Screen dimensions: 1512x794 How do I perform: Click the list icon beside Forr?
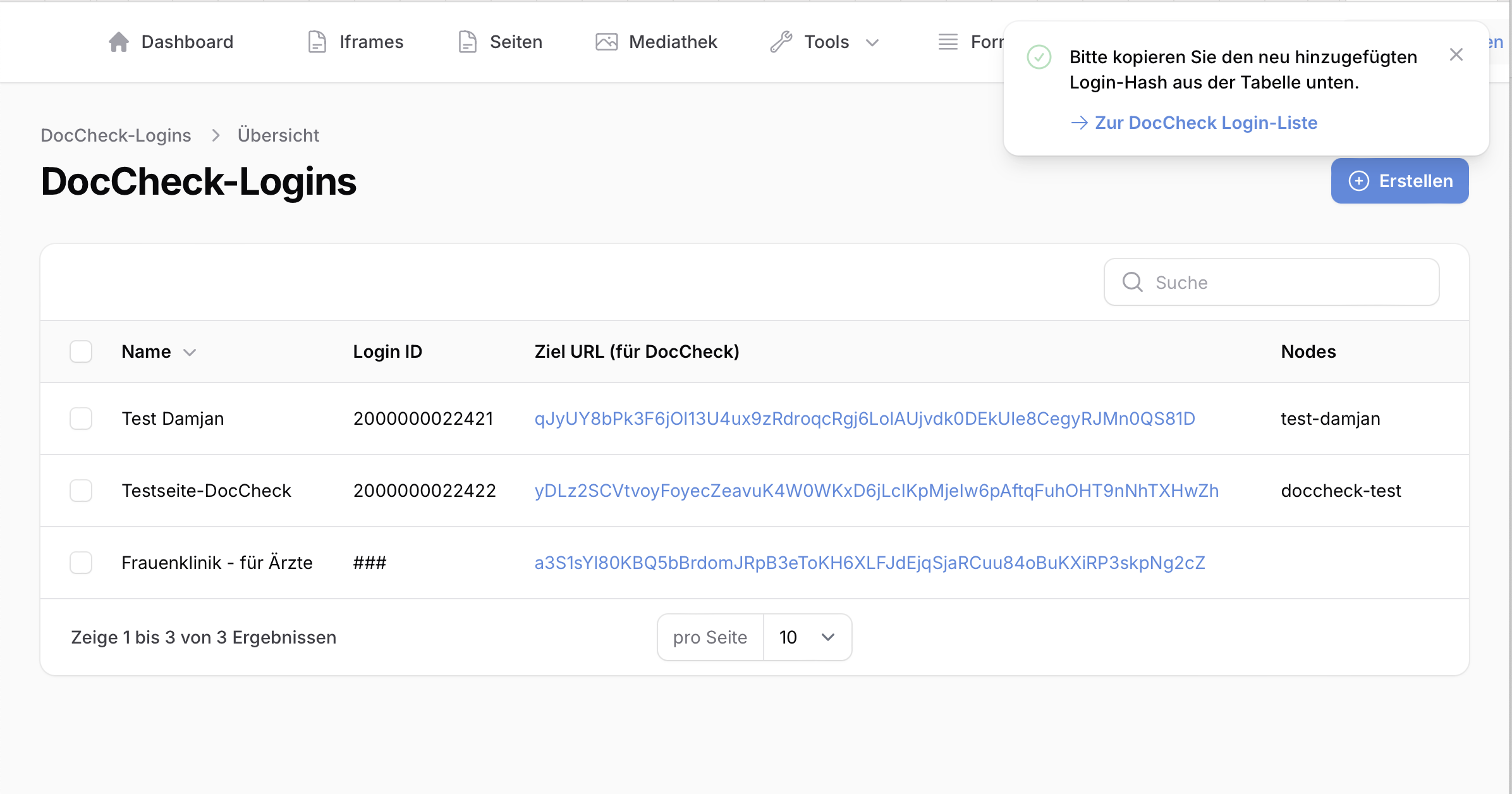coord(948,42)
